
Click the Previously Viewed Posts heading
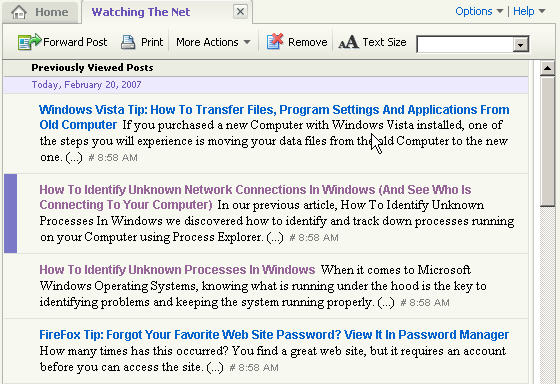click(92, 68)
